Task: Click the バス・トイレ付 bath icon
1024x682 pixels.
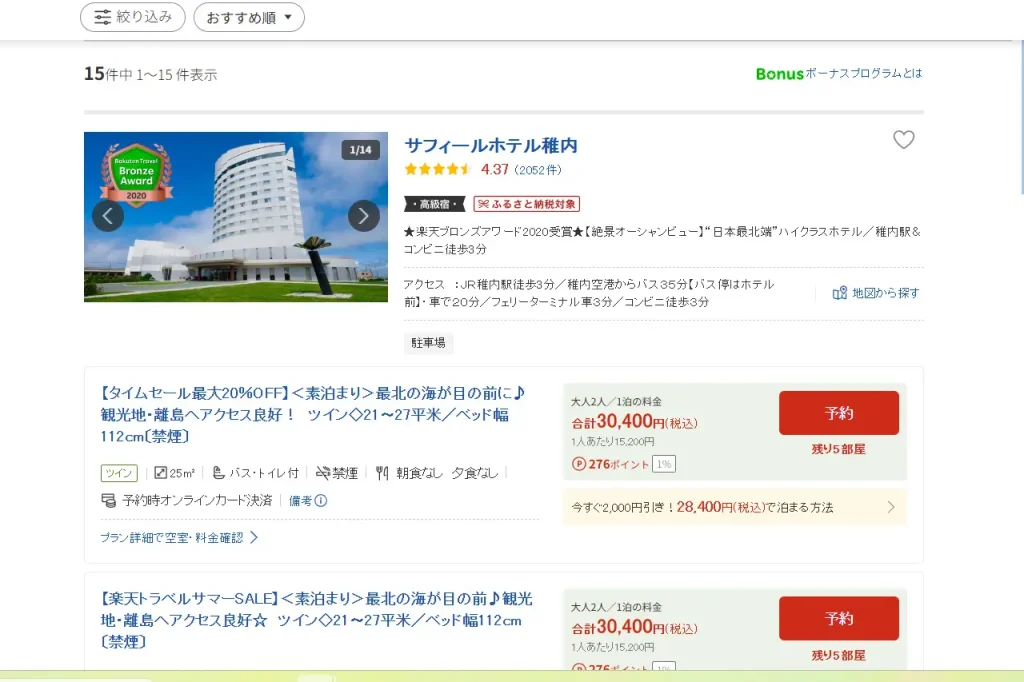Action: (219, 472)
